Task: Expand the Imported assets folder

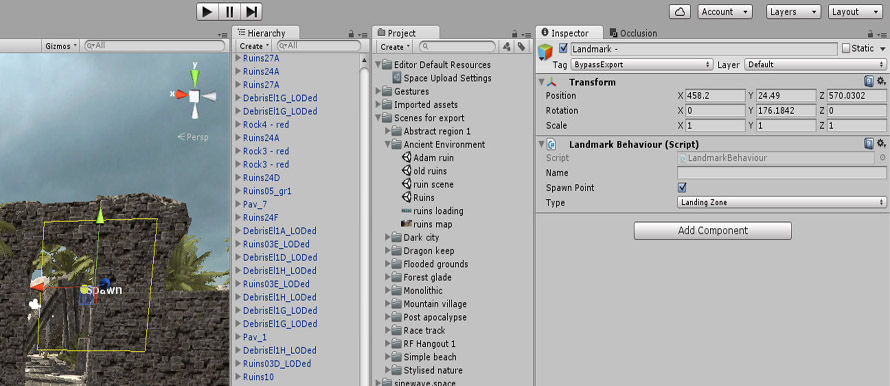Action: click(x=379, y=104)
